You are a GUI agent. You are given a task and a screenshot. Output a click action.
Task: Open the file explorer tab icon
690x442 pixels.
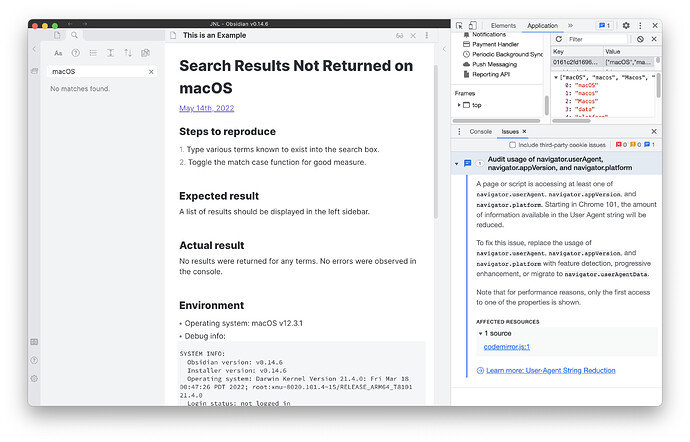[57, 35]
